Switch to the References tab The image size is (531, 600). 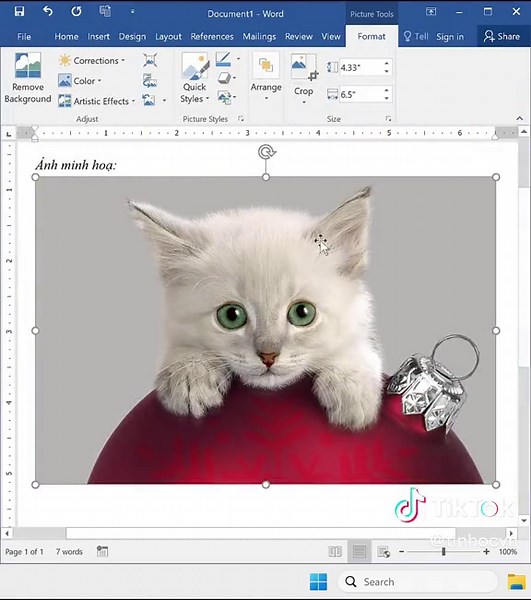[212, 37]
